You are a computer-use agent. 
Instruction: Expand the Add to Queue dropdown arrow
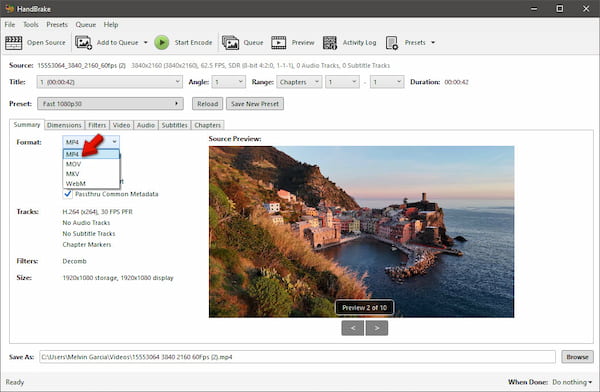pyautogui.click(x=146, y=42)
